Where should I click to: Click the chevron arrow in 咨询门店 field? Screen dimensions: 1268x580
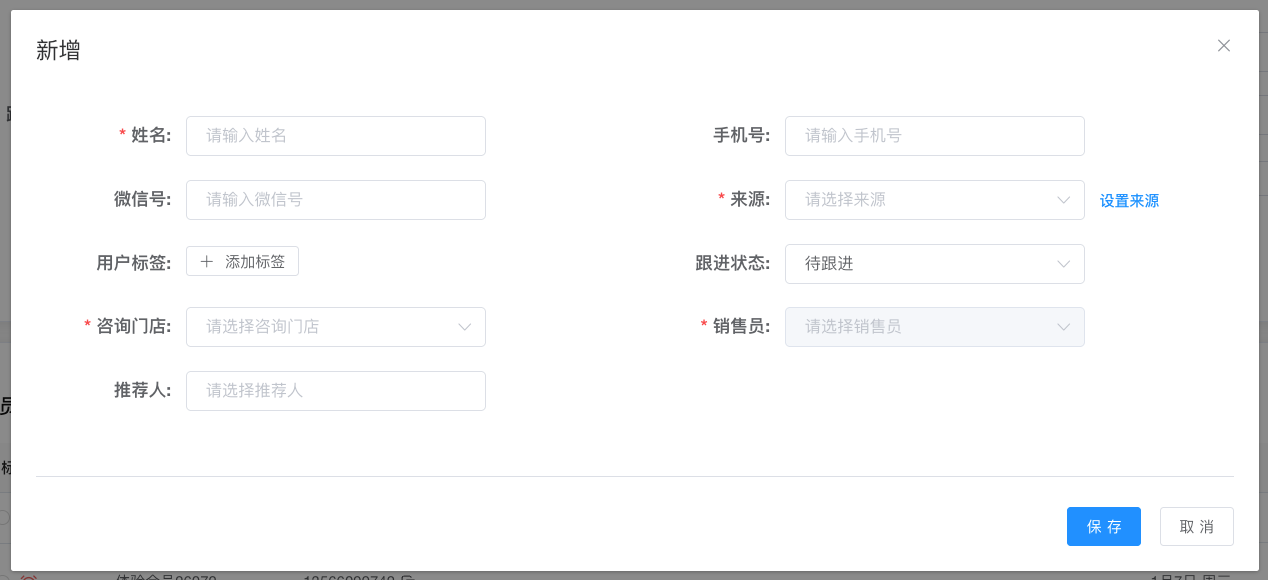465,327
